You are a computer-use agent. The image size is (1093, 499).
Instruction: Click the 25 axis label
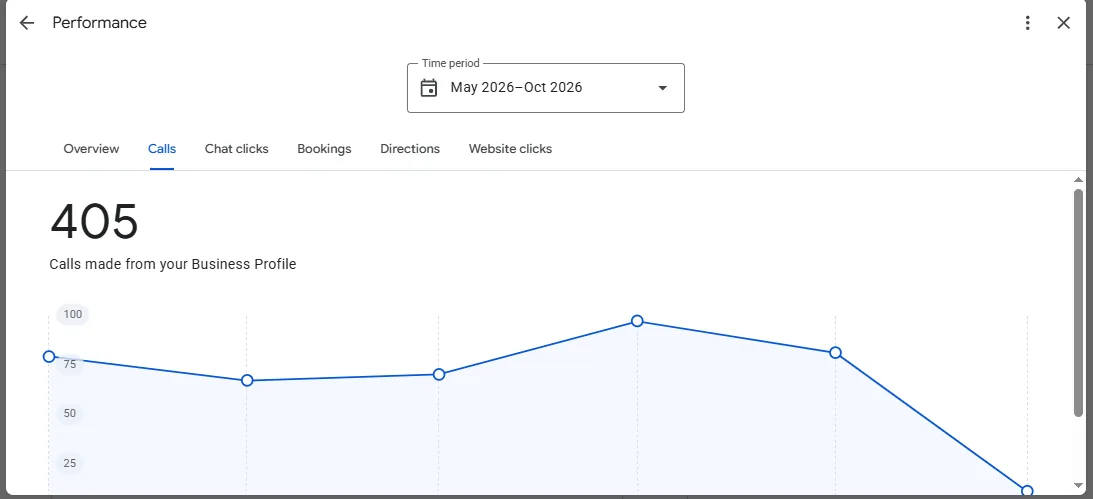tap(70, 463)
